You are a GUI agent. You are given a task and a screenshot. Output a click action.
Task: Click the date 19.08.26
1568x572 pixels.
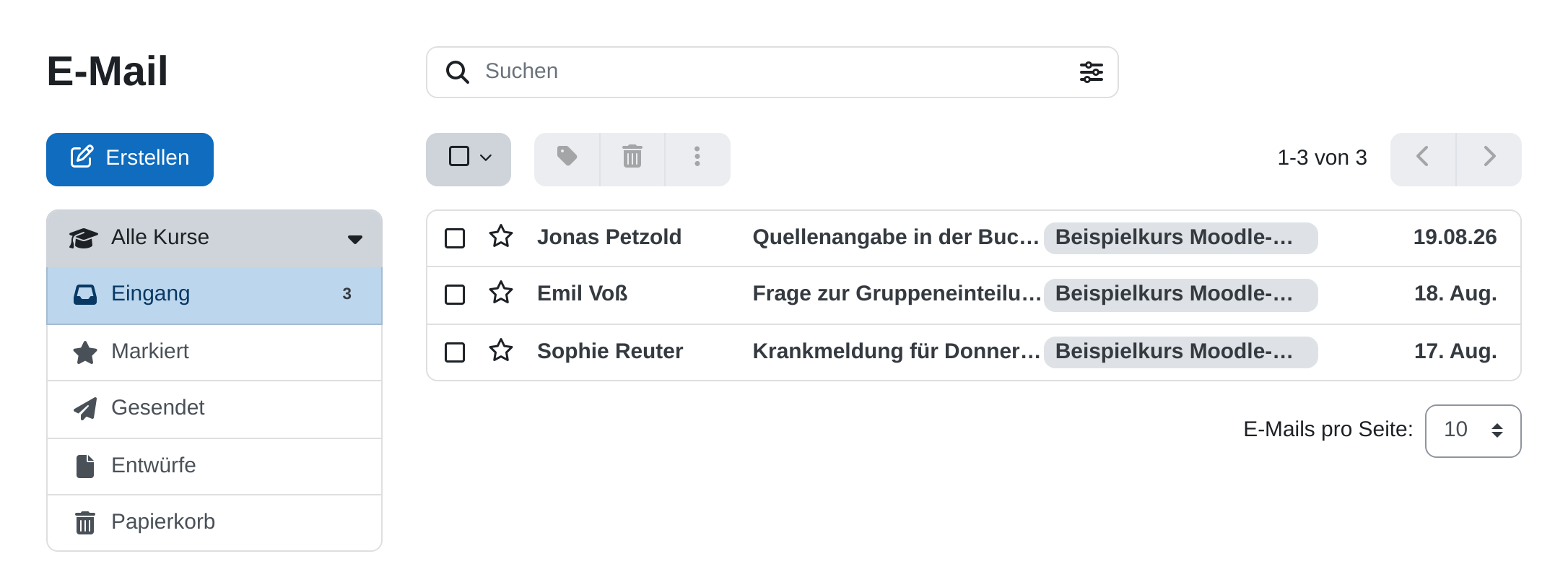[1455, 237]
